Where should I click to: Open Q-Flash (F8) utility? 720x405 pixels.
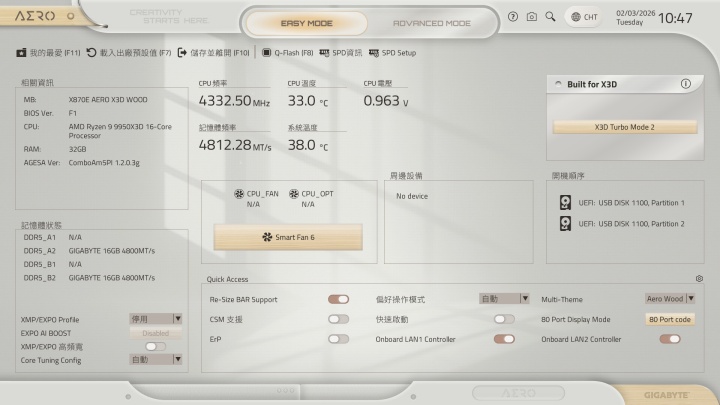[287, 53]
